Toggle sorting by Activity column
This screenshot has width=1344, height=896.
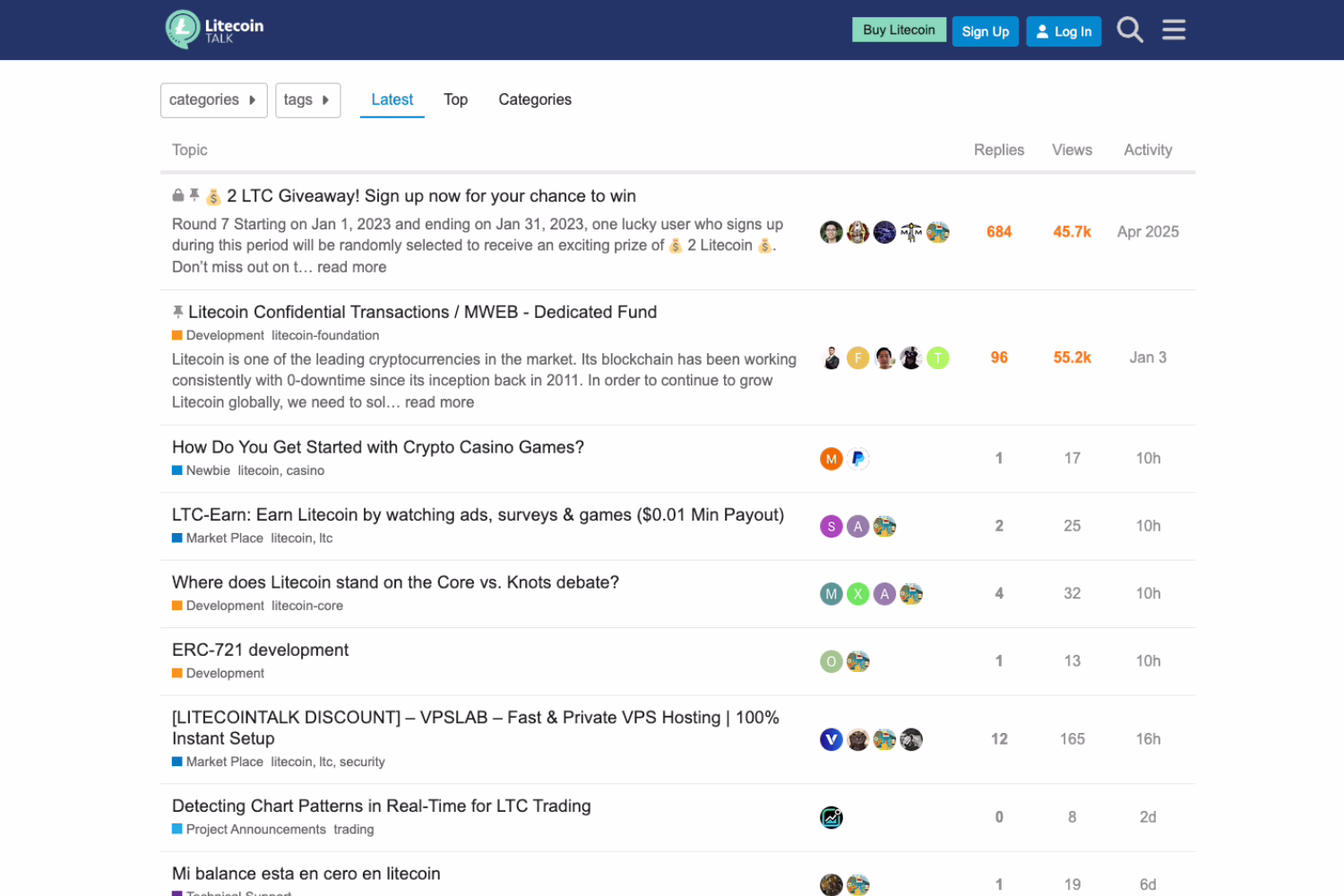point(1147,150)
